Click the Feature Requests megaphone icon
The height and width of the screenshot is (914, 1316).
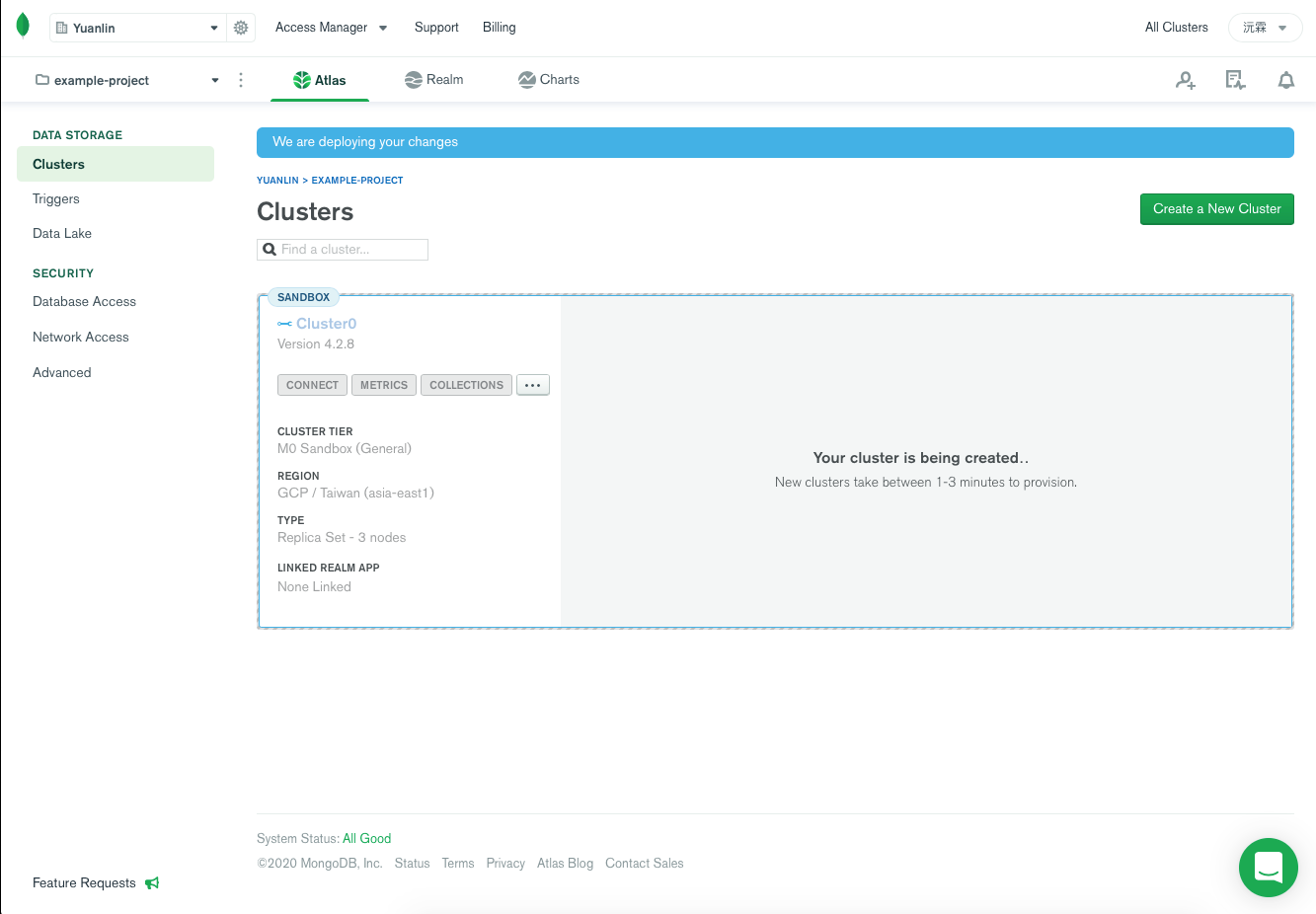(152, 883)
